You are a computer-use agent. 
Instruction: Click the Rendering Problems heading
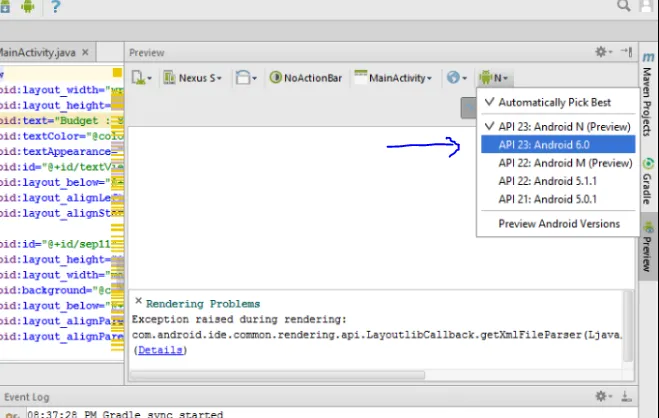tap(203, 304)
